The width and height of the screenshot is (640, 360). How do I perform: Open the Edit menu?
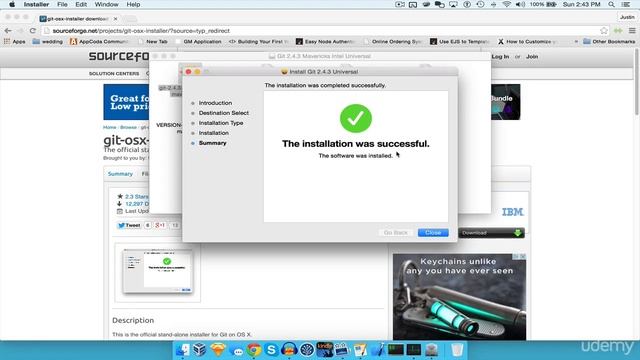(81, 4)
